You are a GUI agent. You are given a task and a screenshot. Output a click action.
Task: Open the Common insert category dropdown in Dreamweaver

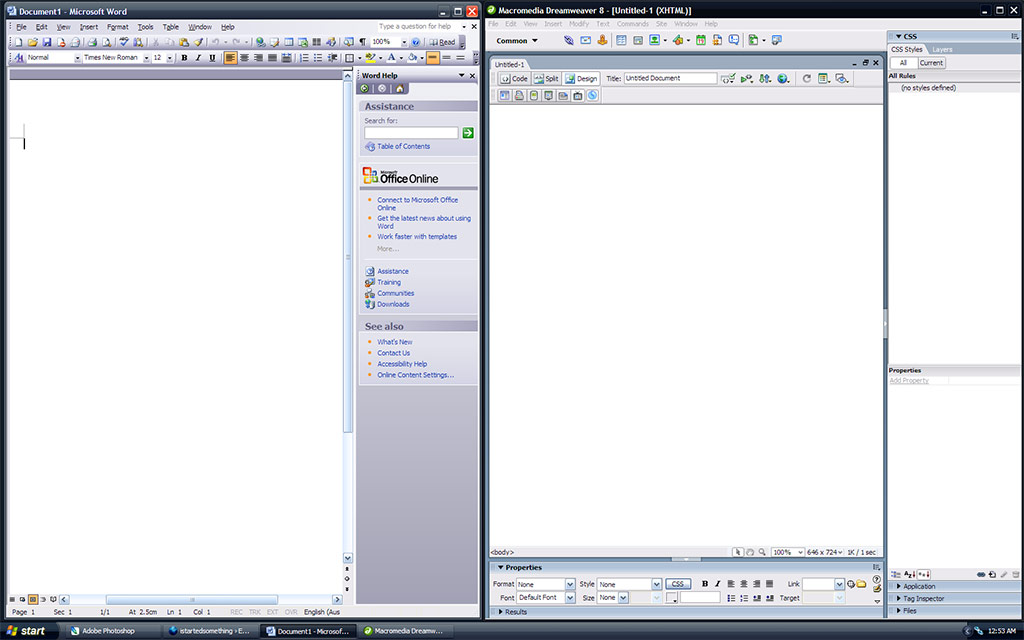pyautogui.click(x=517, y=40)
